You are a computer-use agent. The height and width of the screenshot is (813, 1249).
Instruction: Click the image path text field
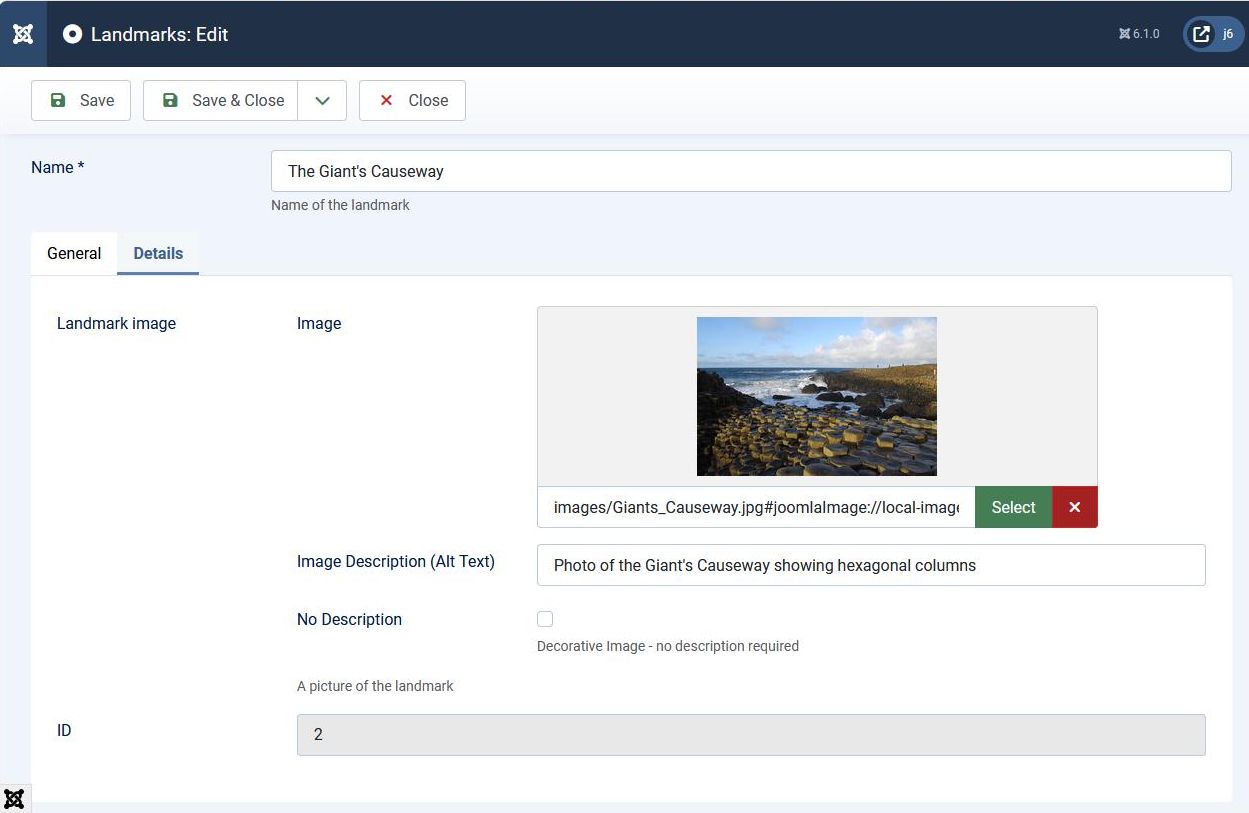[x=756, y=507]
